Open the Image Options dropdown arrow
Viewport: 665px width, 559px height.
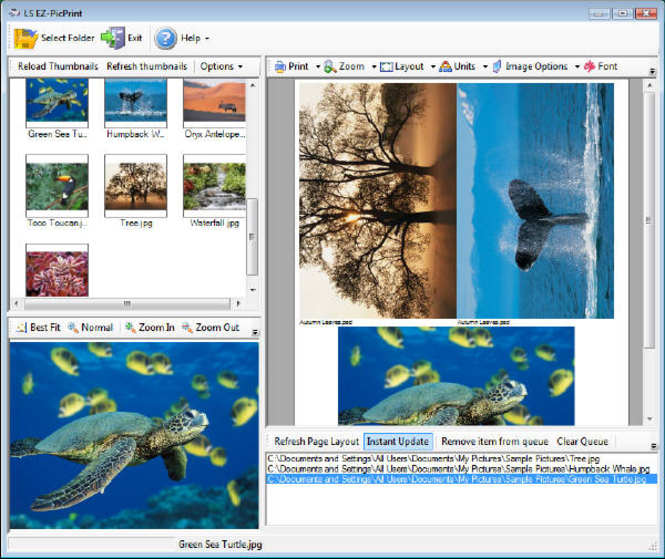tap(577, 67)
